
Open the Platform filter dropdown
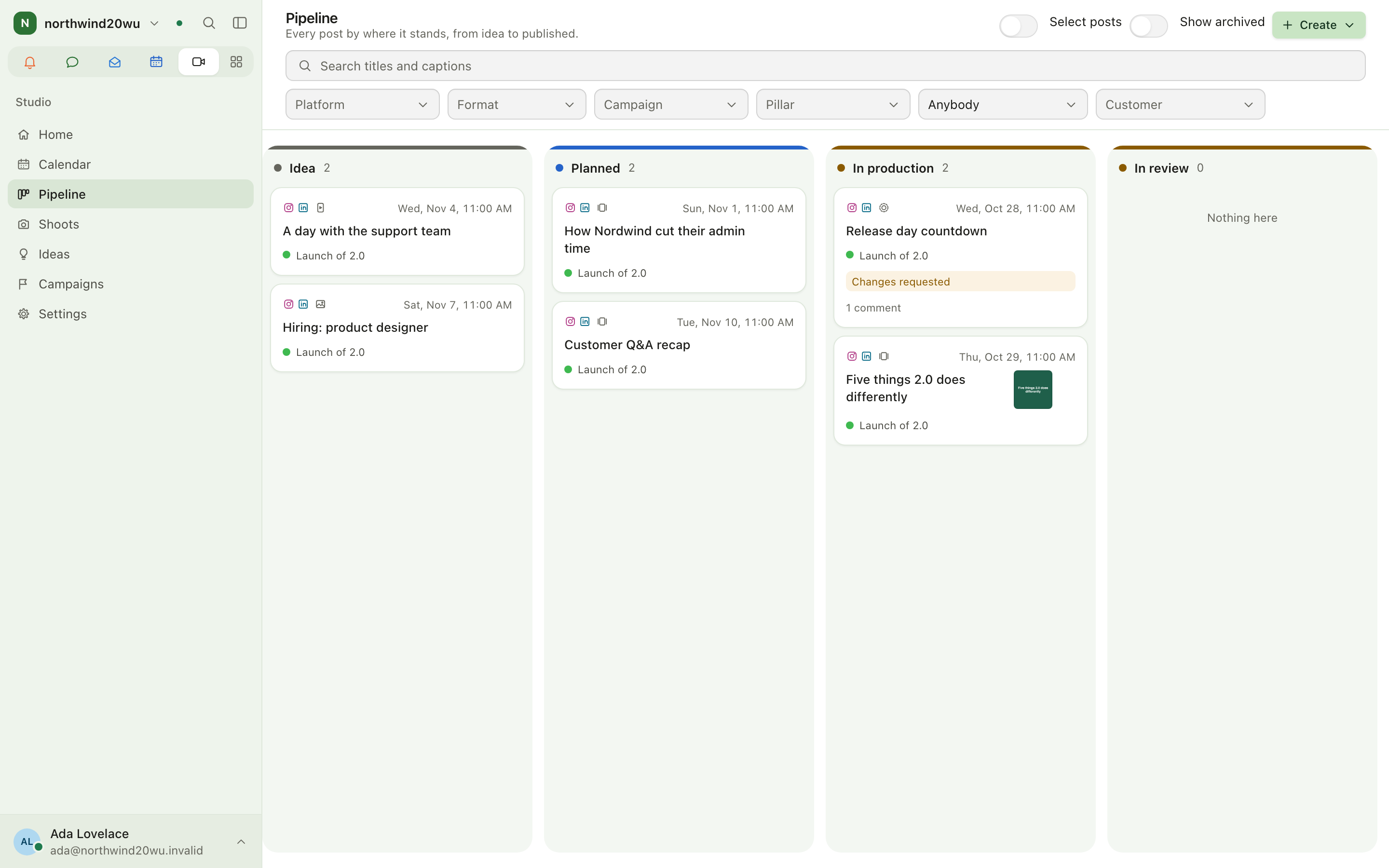pyautogui.click(x=362, y=105)
